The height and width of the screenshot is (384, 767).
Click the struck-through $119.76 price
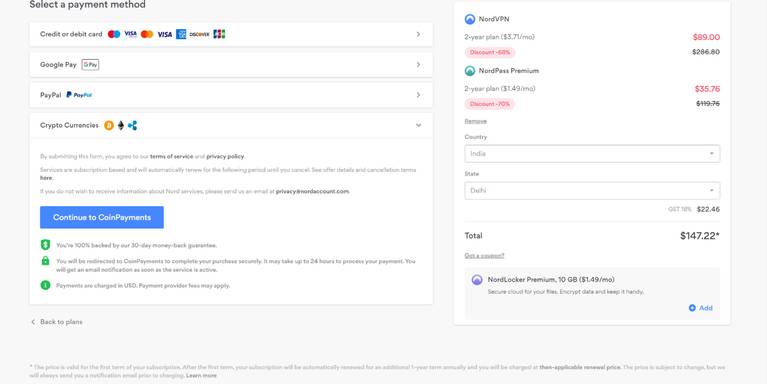pyautogui.click(x=708, y=104)
